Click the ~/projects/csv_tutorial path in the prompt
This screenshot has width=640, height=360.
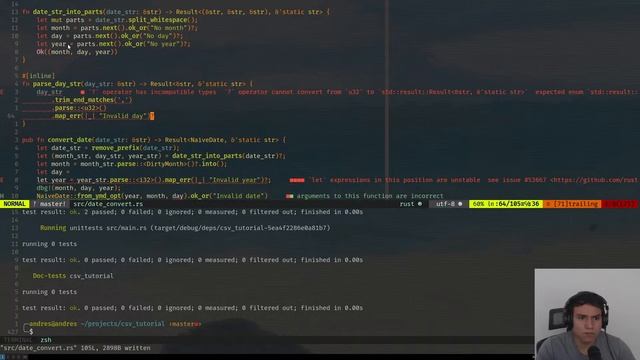[x=122, y=324]
